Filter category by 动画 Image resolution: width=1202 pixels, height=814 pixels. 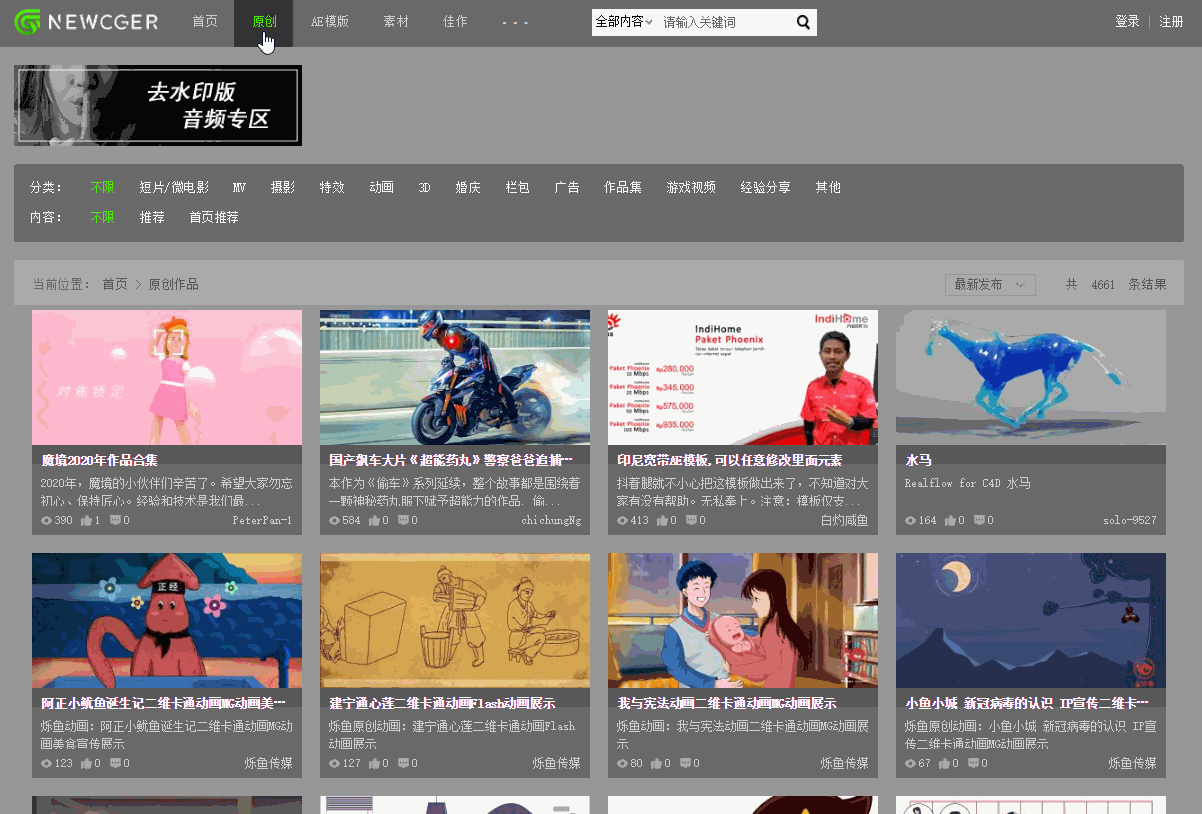[381, 187]
